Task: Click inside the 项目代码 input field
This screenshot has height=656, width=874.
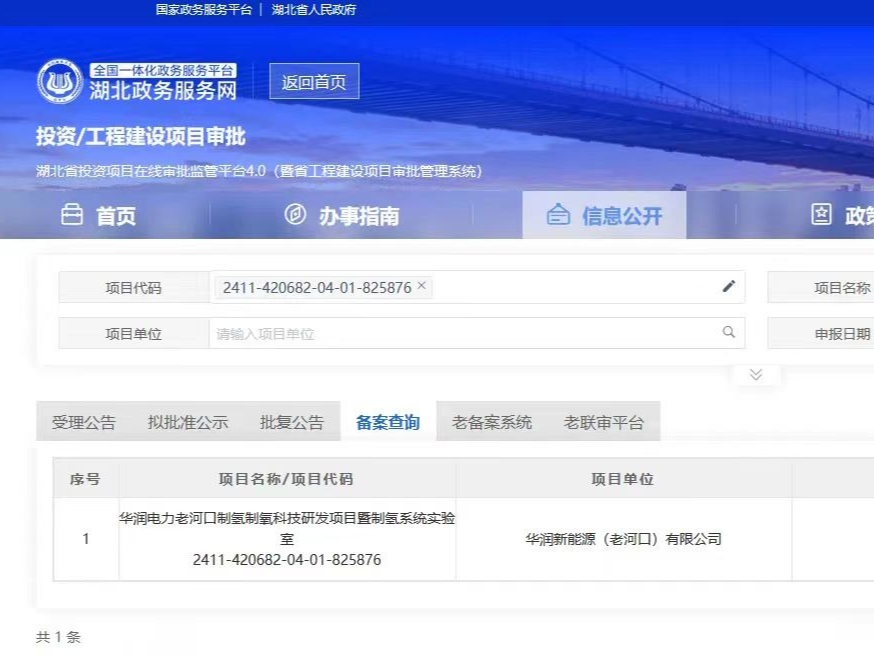Action: [x=477, y=287]
